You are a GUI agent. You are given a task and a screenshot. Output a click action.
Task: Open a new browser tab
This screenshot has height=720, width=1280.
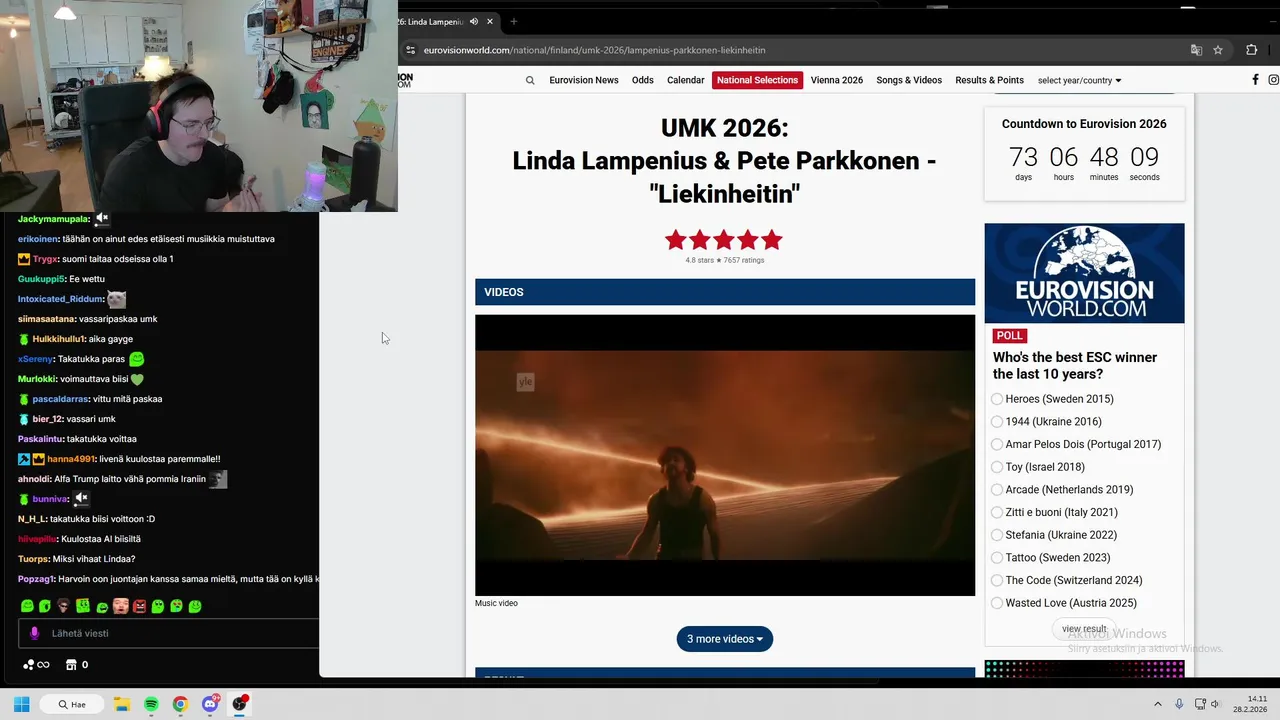(x=514, y=21)
